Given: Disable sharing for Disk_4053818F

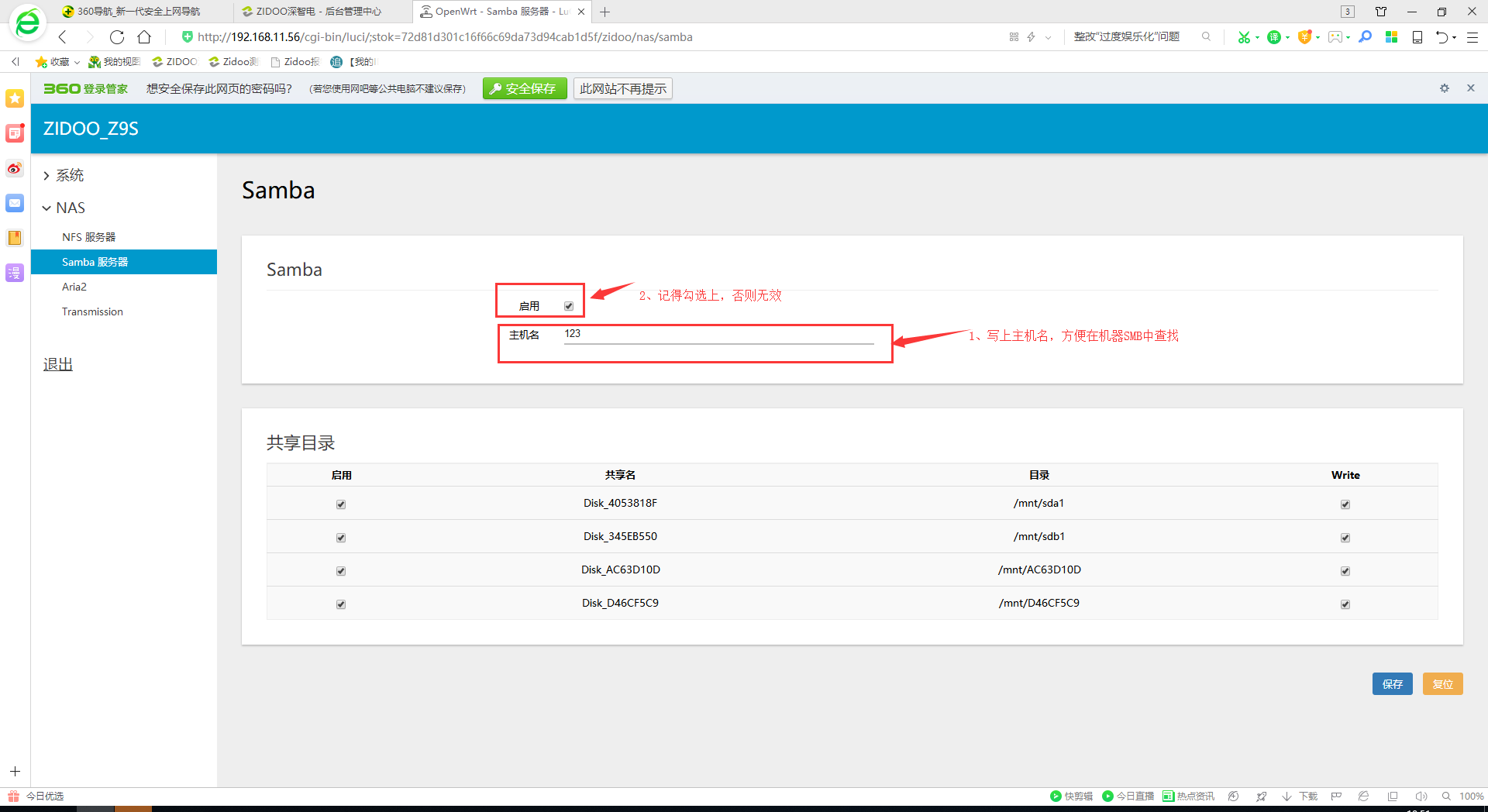Looking at the screenshot, I should point(341,504).
